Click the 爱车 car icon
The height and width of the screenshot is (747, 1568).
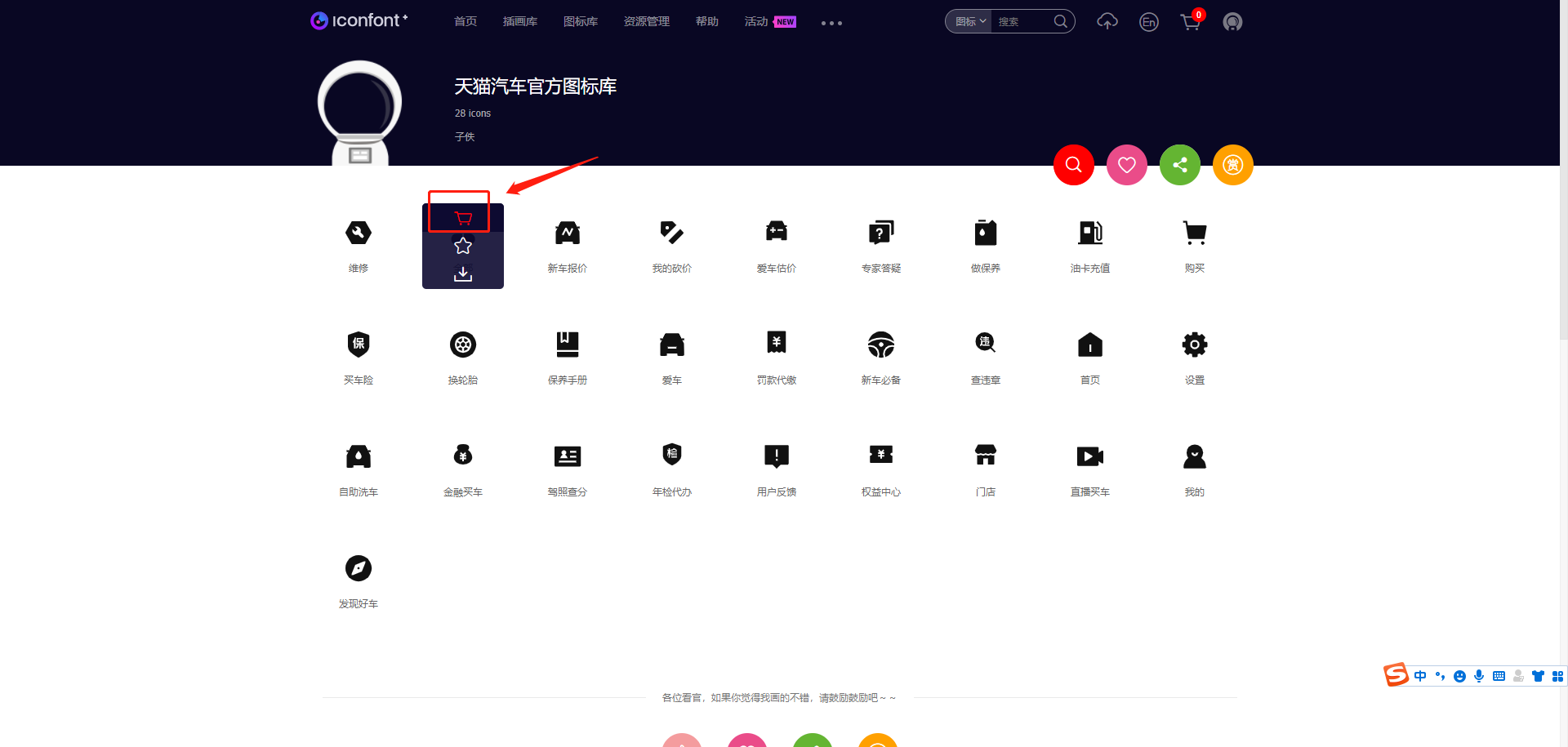(672, 345)
